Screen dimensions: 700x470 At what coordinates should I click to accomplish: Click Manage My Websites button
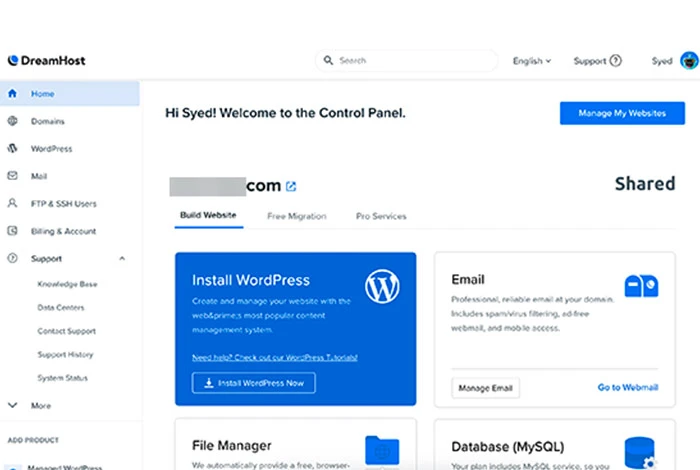coord(622,113)
